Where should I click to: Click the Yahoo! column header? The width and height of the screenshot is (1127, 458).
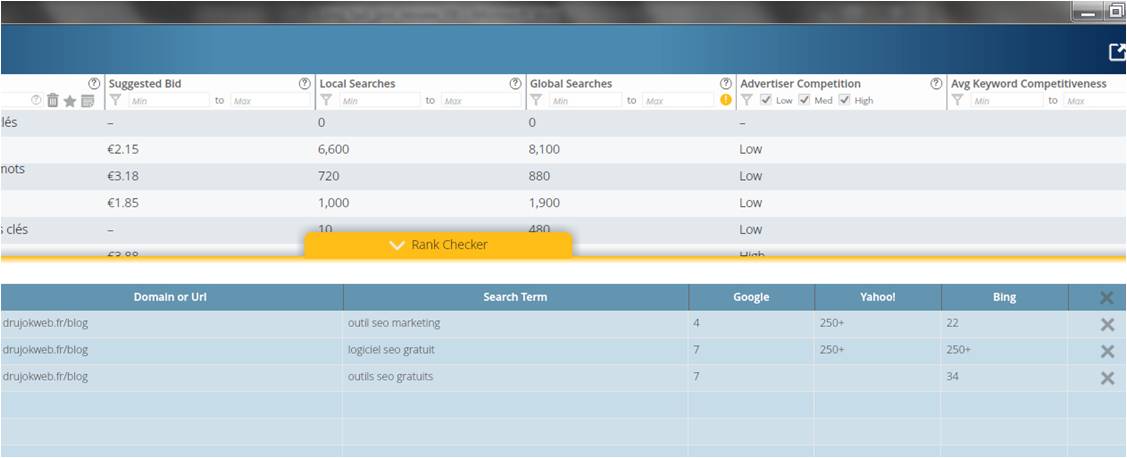(x=878, y=297)
